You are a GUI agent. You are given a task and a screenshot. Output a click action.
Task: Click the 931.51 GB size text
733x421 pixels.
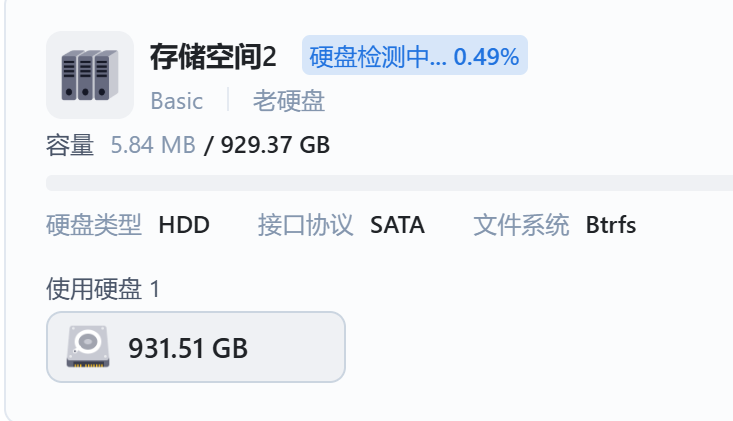[188, 348]
